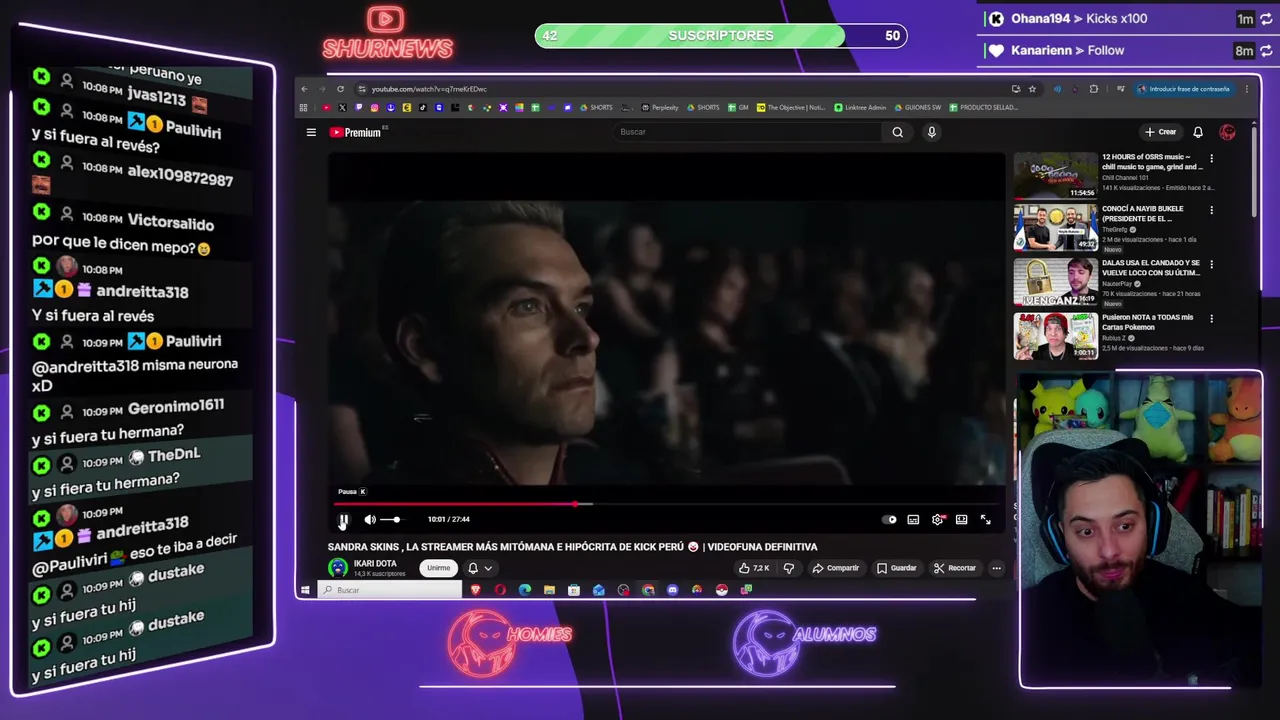This screenshot has width=1280, height=720.
Task: Start voice search with microphone icon
Action: click(x=931, y=132)
